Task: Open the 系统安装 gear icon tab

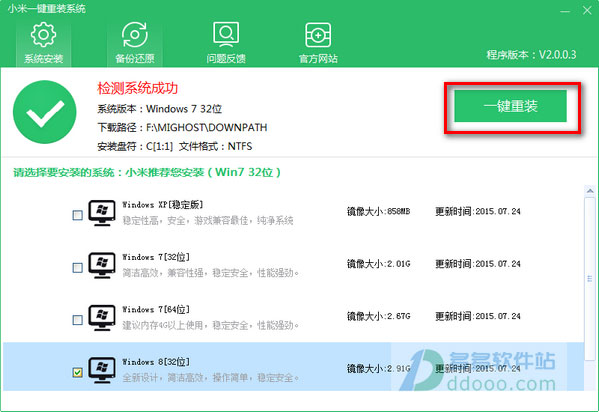Action: 44,43
